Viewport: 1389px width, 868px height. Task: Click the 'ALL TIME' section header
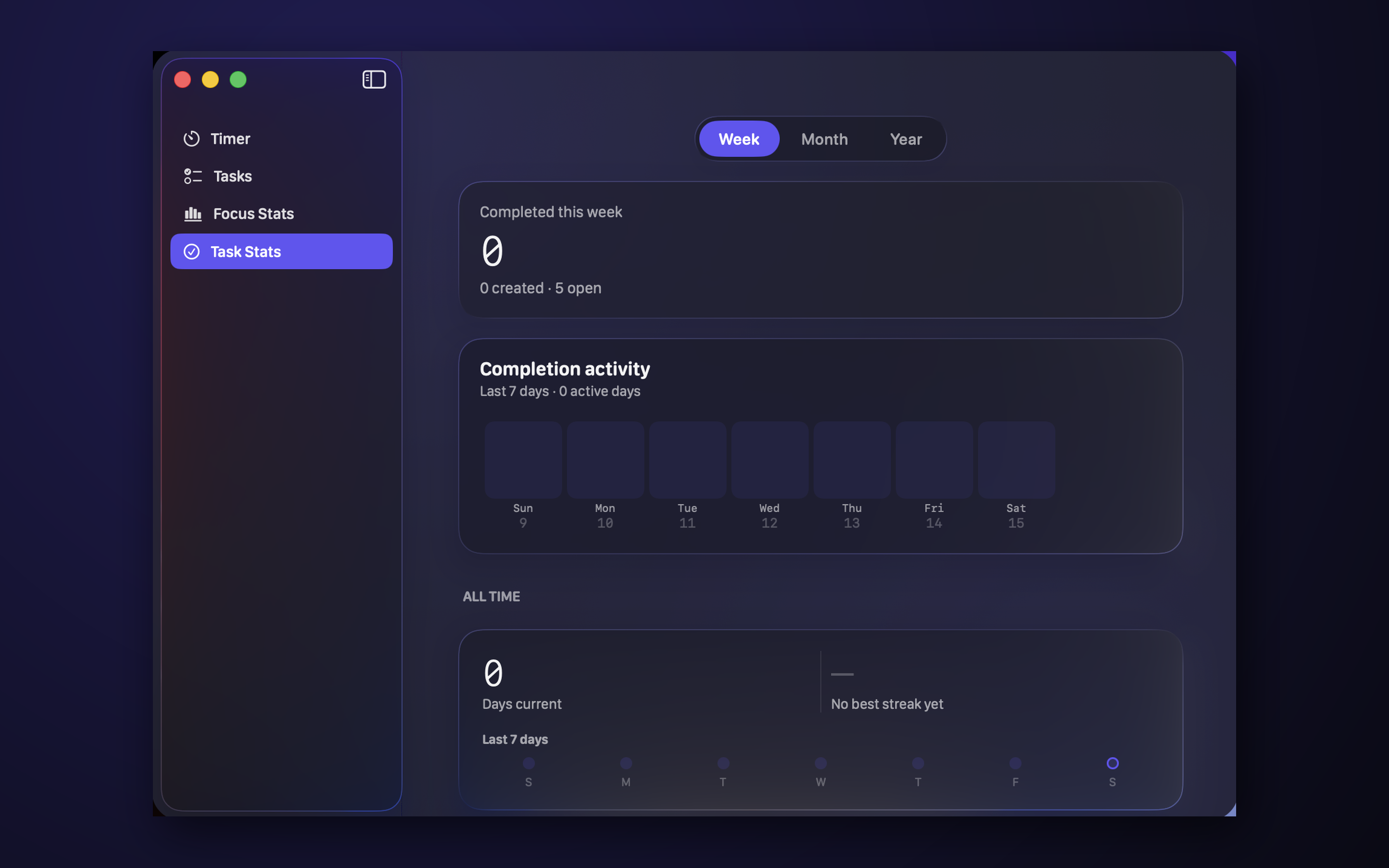coord(491,597)
